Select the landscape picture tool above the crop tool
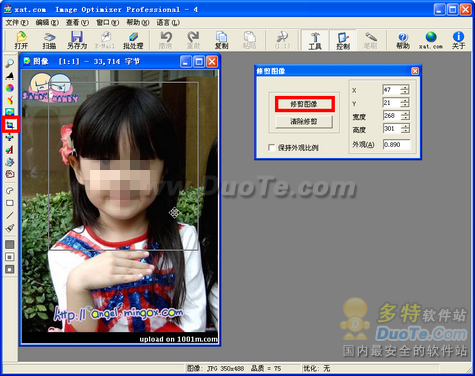This screenshot has width=475, height=376. (10, 112)
